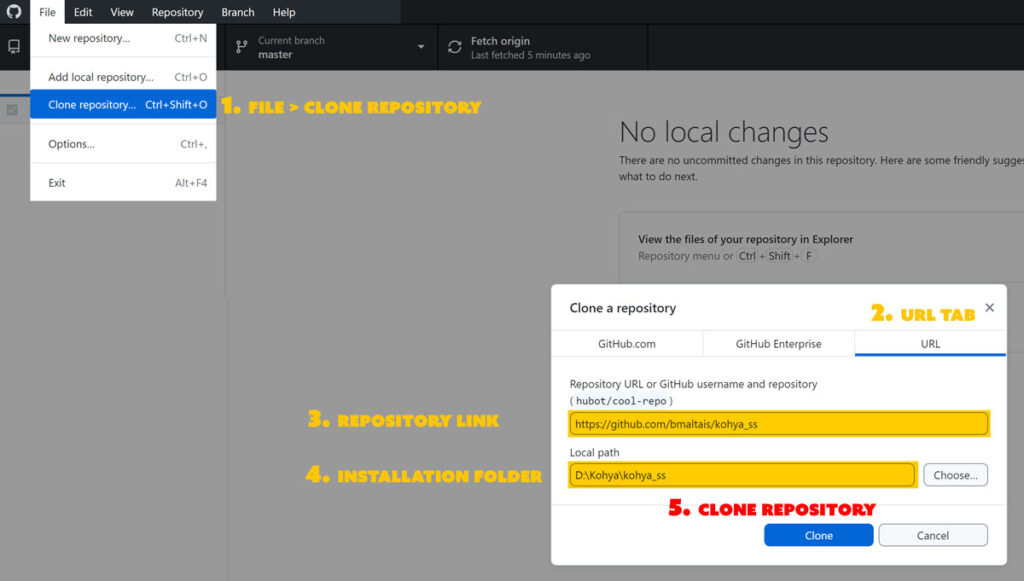Open the Branch menu

click(237, 12)
